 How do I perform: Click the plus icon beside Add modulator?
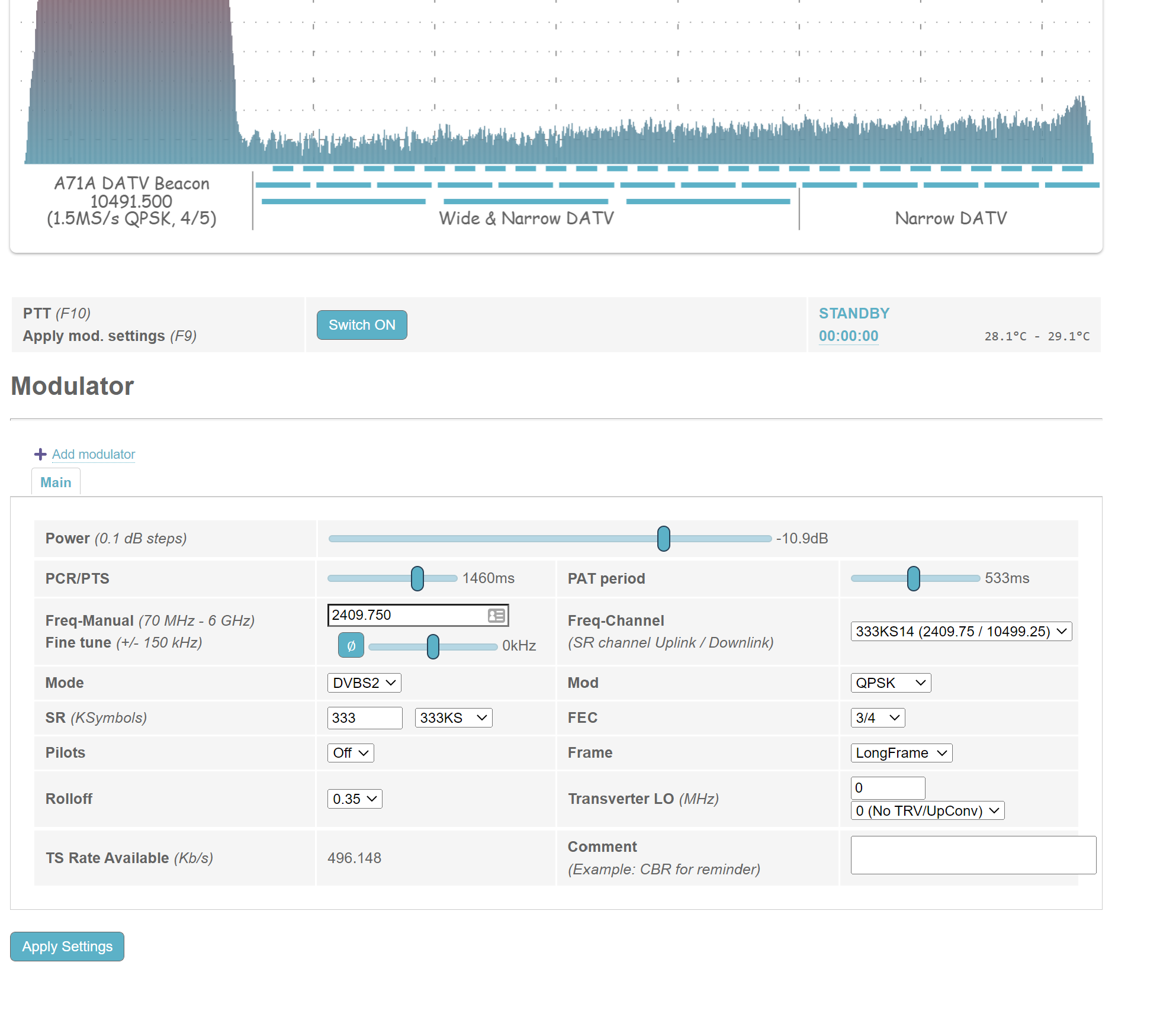click(40, 454)
